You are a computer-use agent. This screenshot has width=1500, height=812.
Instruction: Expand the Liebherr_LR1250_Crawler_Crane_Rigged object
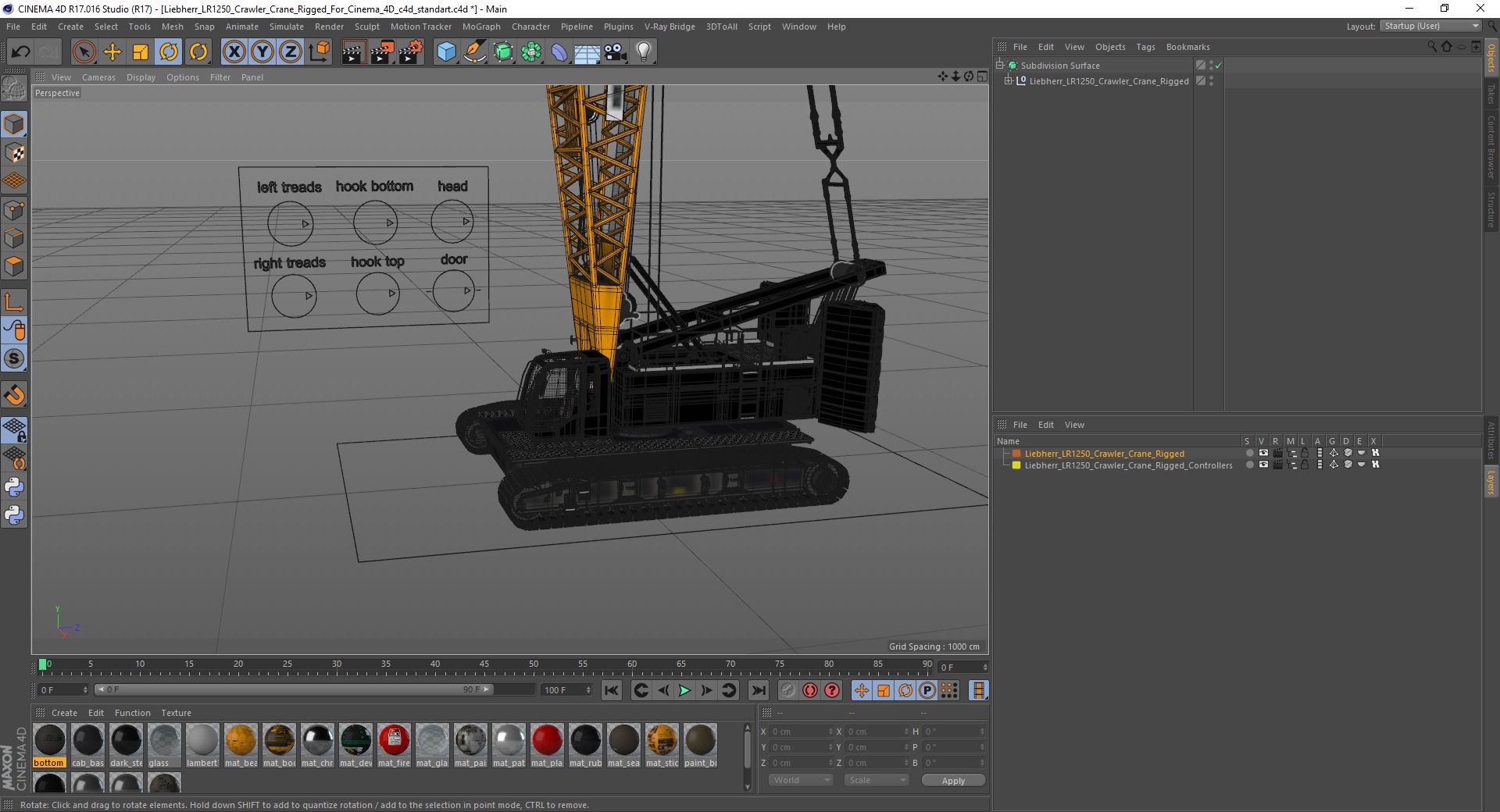(x=1008, y=80)
